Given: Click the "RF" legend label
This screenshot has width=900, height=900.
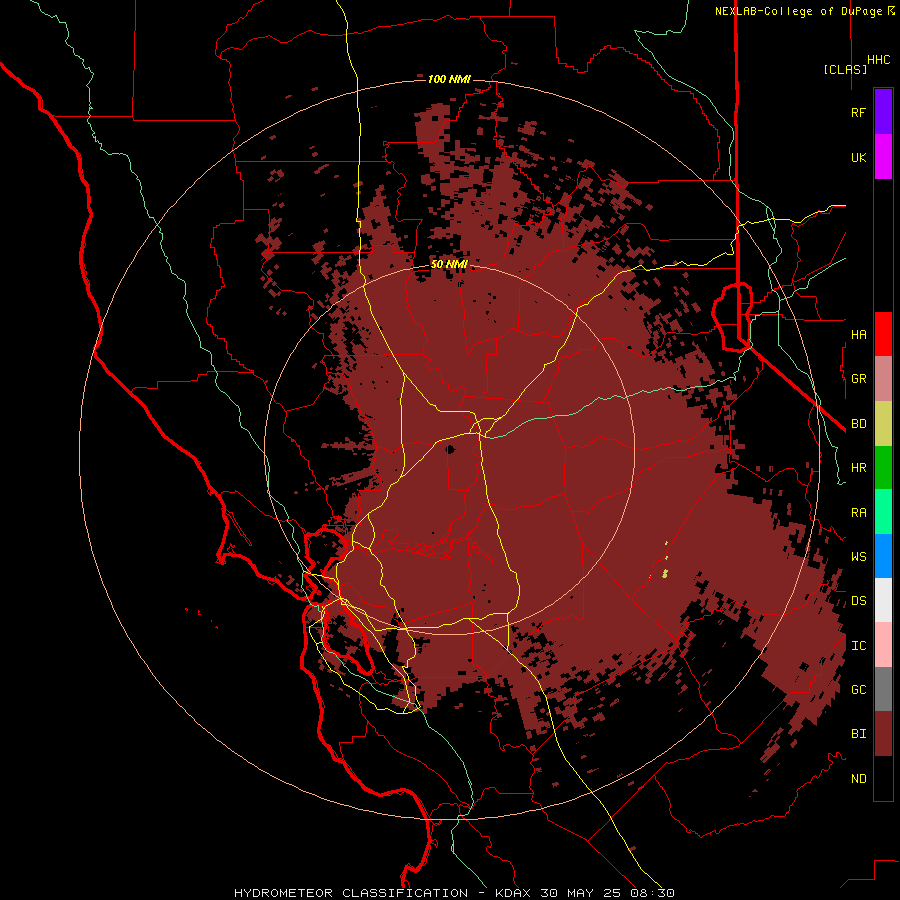Looking at the screenshot, I should 858,112.
